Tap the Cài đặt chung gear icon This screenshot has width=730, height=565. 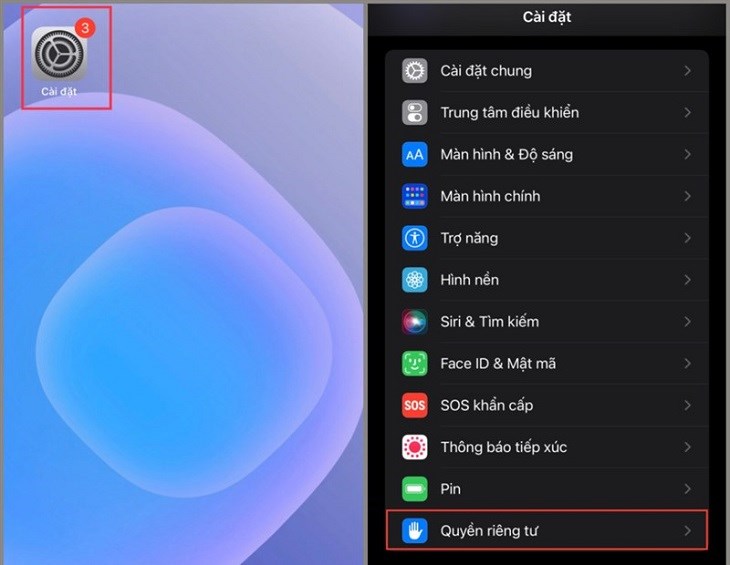[414, 71]
